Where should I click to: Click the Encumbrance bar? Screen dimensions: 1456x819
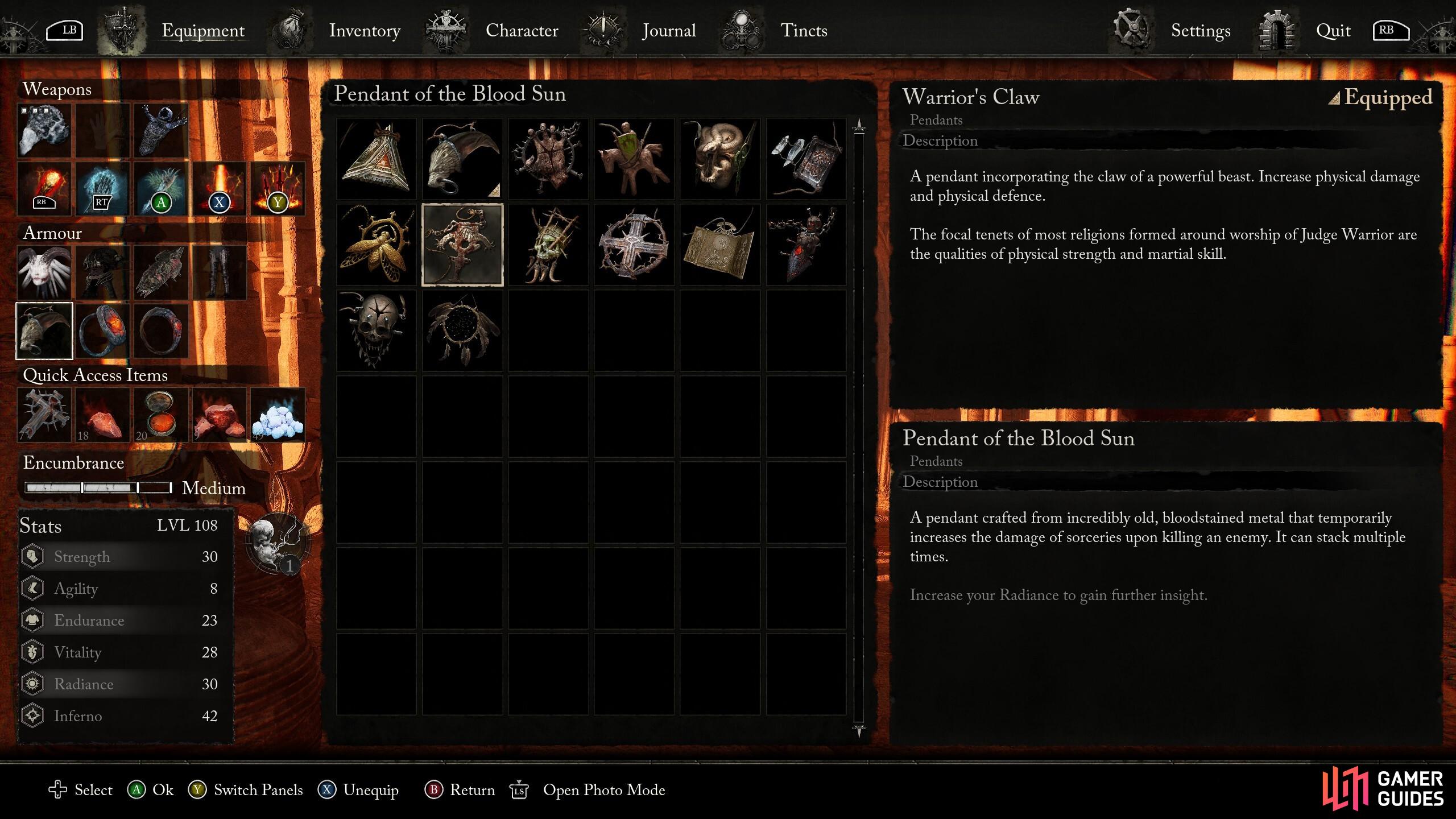point(98,488)
